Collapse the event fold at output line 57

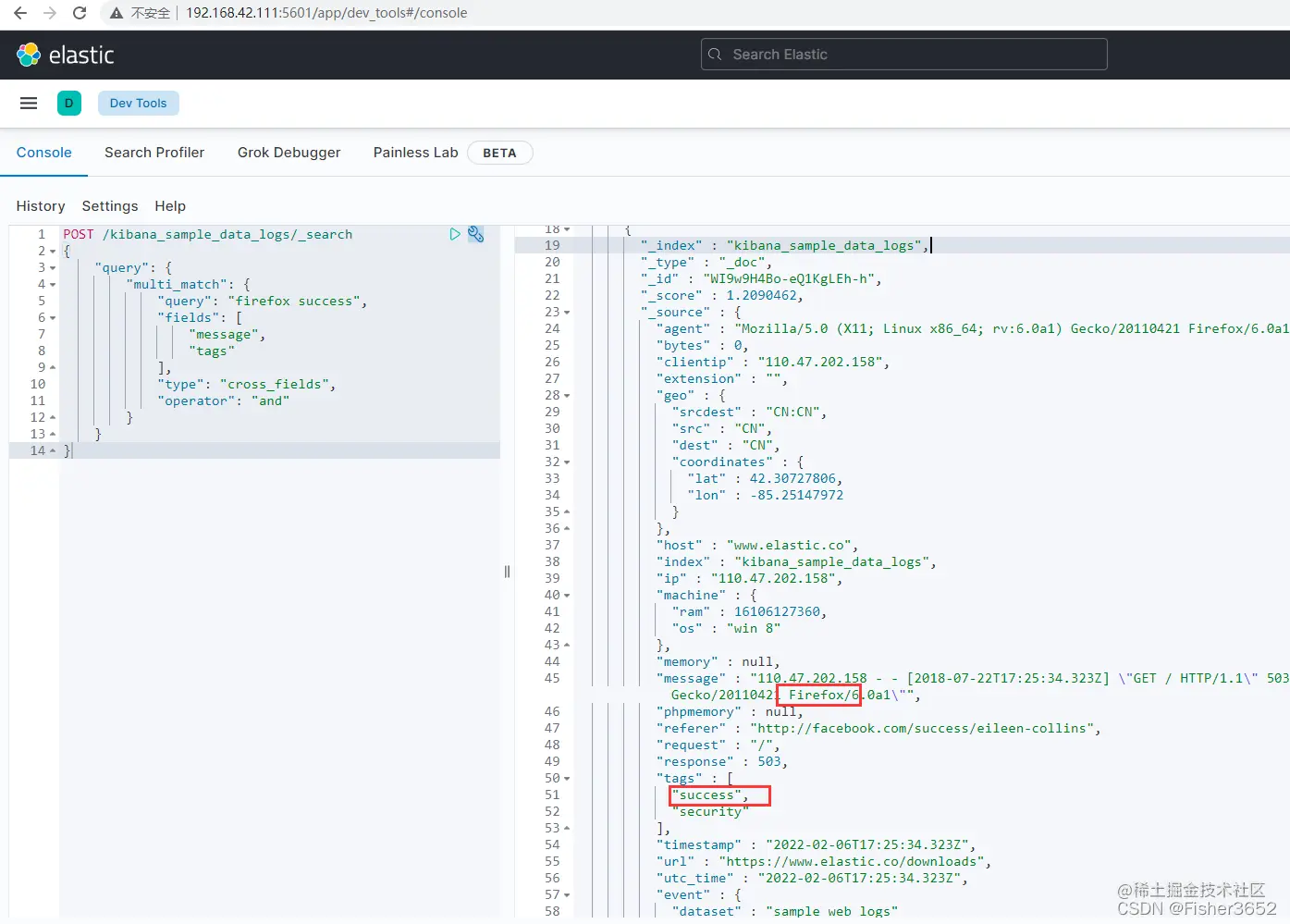pos(567,895)
